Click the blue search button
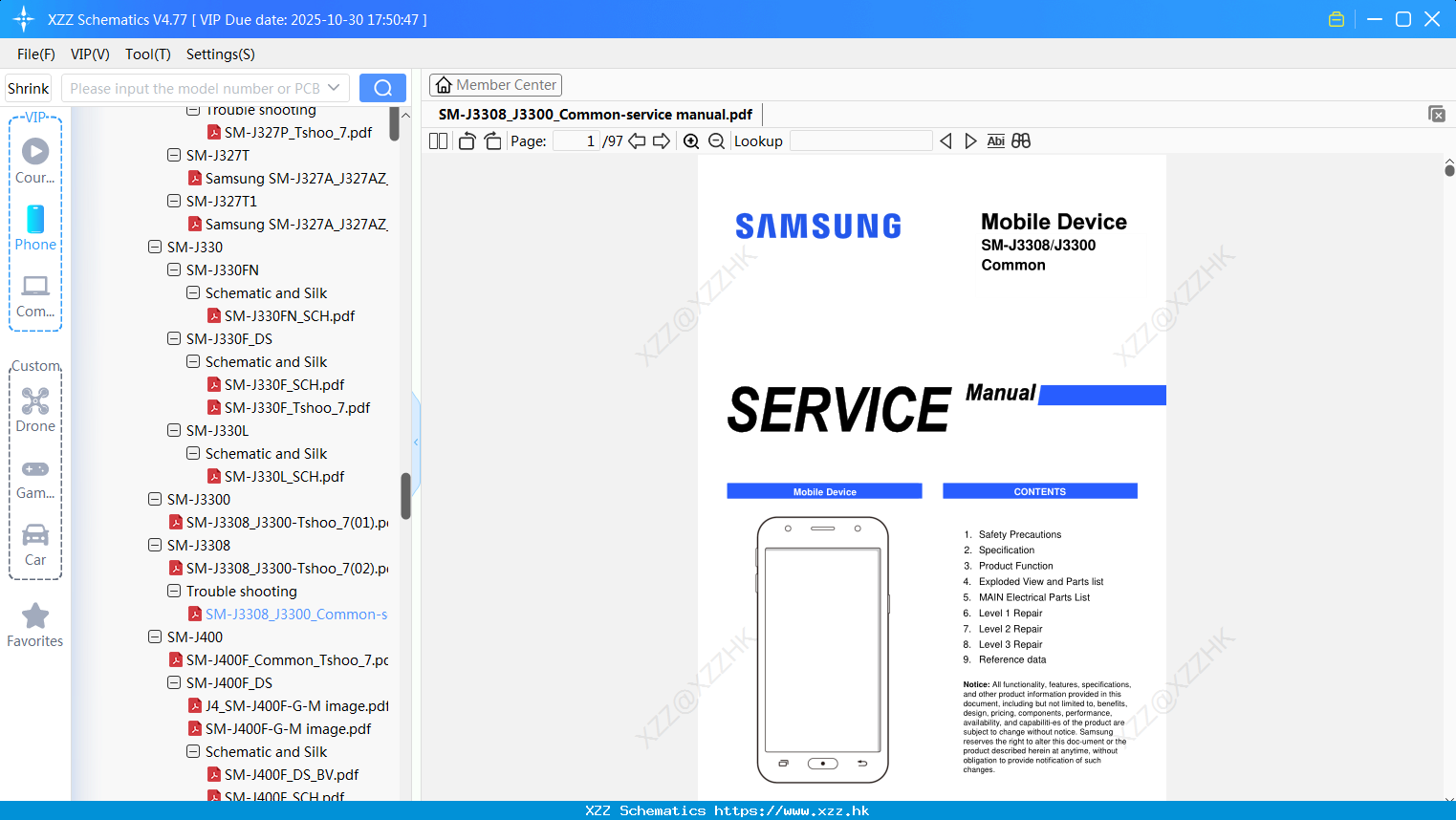Image resolution: width=1456 pixels, height=820 pixels. pos(382,88)
